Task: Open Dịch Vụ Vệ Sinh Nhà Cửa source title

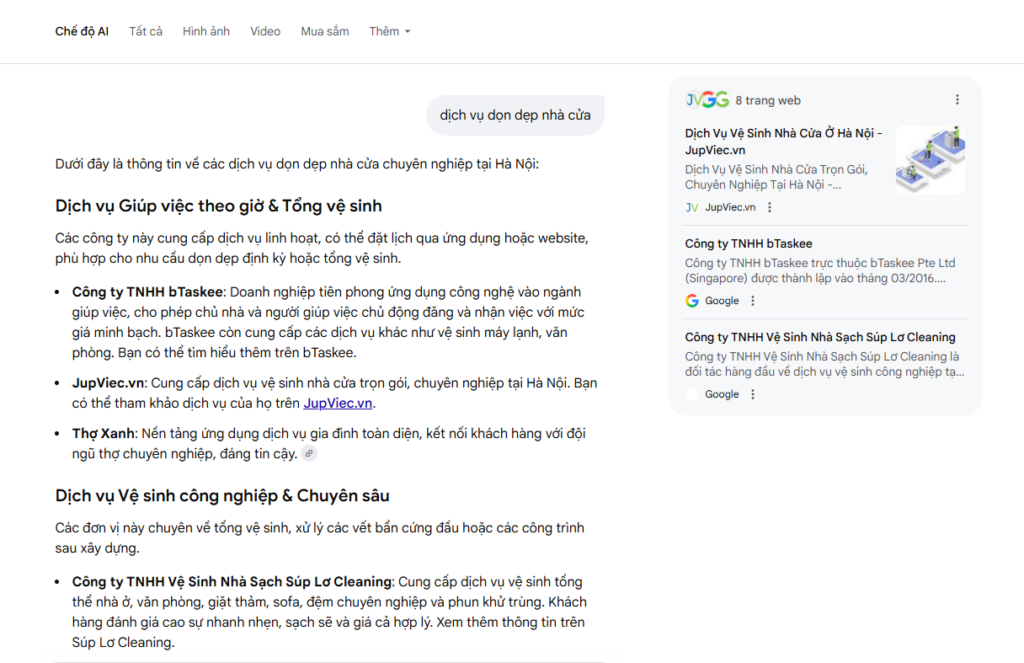Action: [x=783, y=142]
